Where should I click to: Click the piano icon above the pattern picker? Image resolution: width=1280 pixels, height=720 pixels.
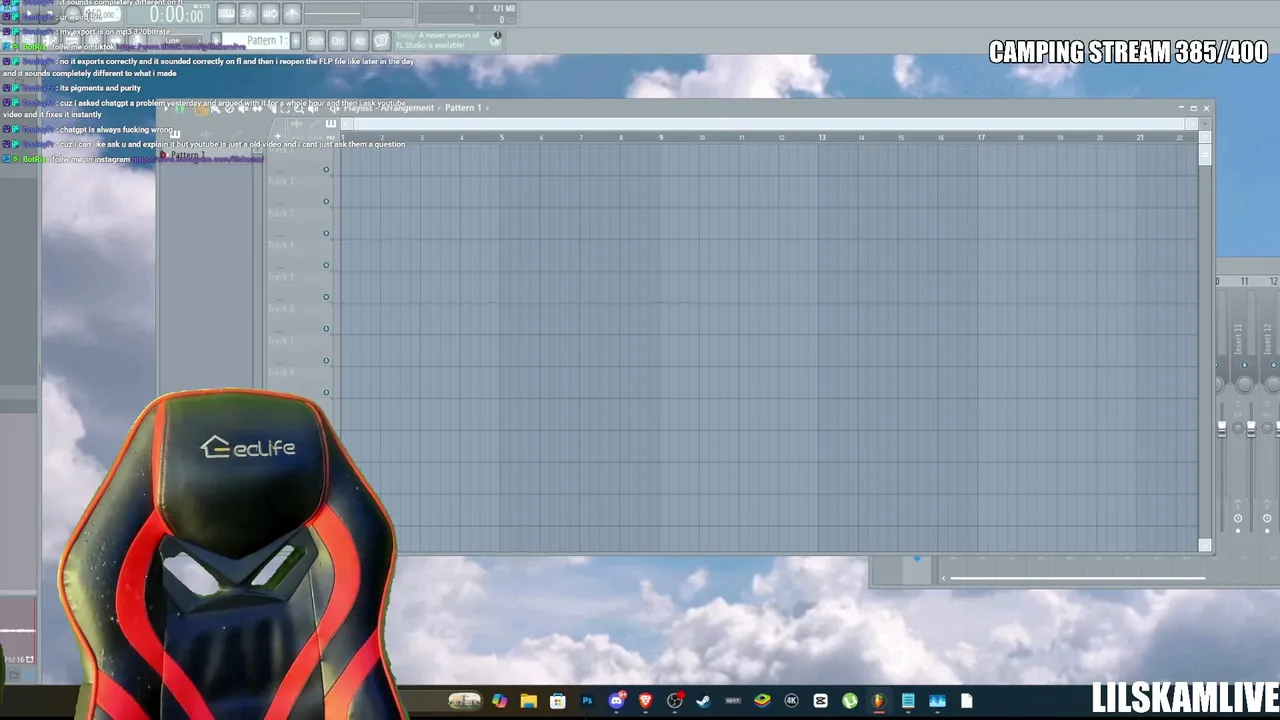coord(175,133)
